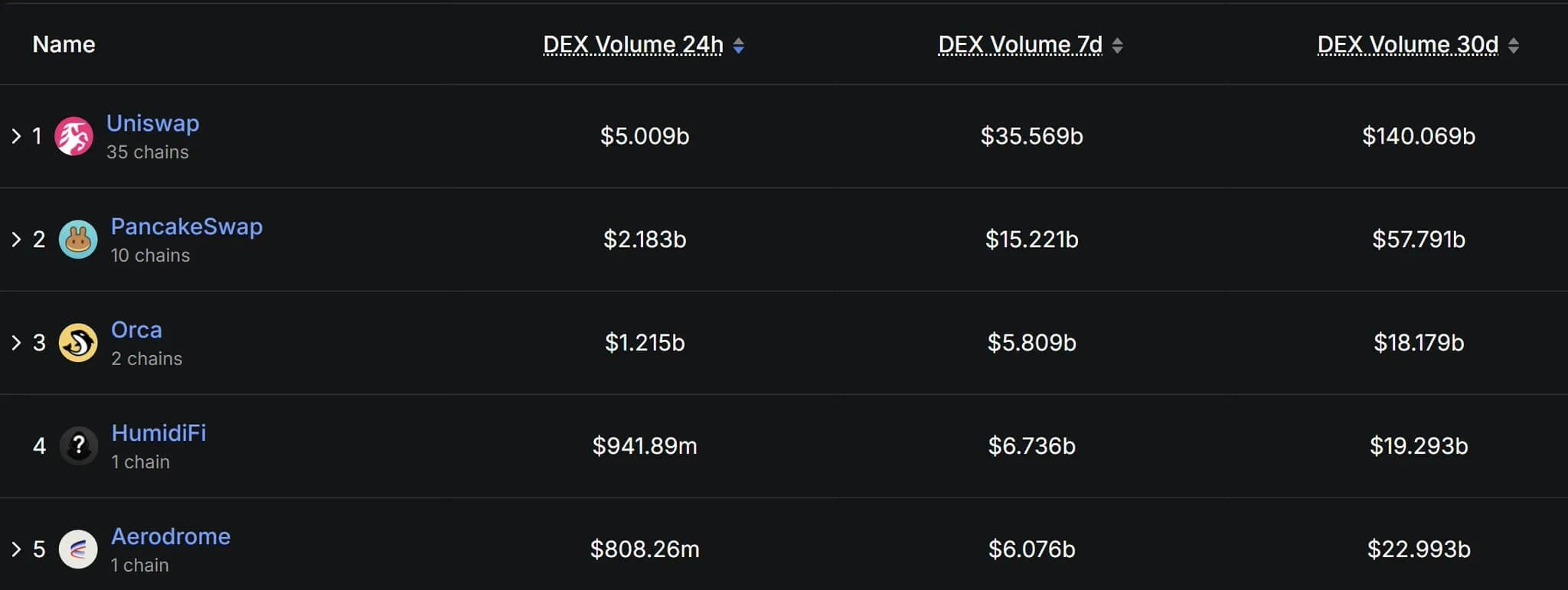The height and width of the screenshot is (590, 1568).
Task: Open the Uniswap protocol link
Action: coord(153,123)
